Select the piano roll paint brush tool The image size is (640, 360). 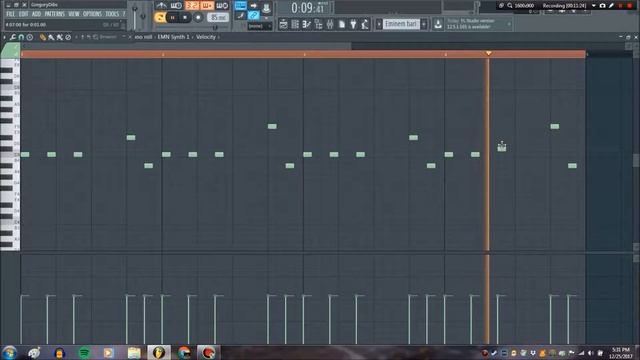(51, 37)
